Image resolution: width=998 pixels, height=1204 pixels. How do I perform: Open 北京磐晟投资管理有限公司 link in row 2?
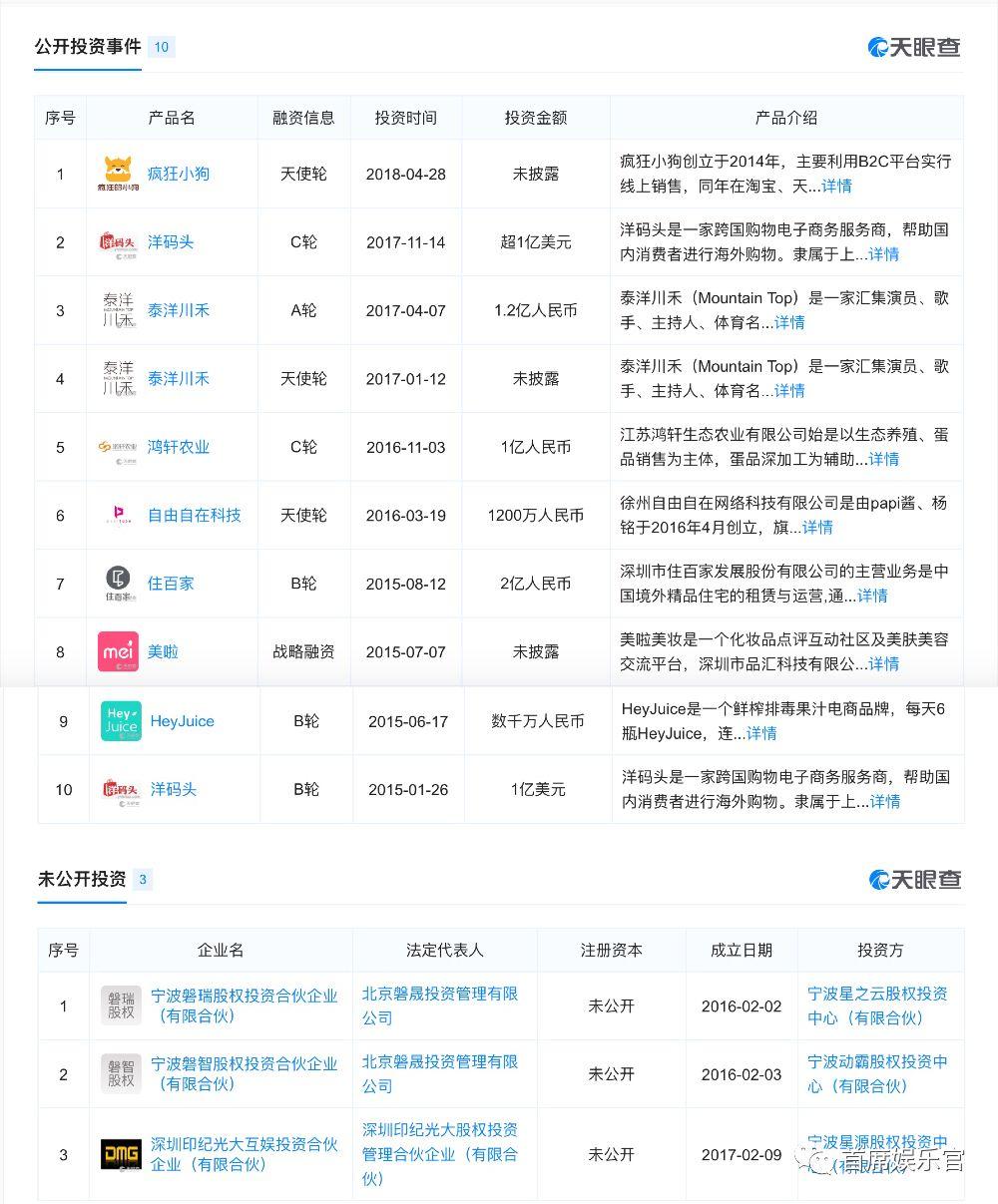click(x=440, y=1073)
